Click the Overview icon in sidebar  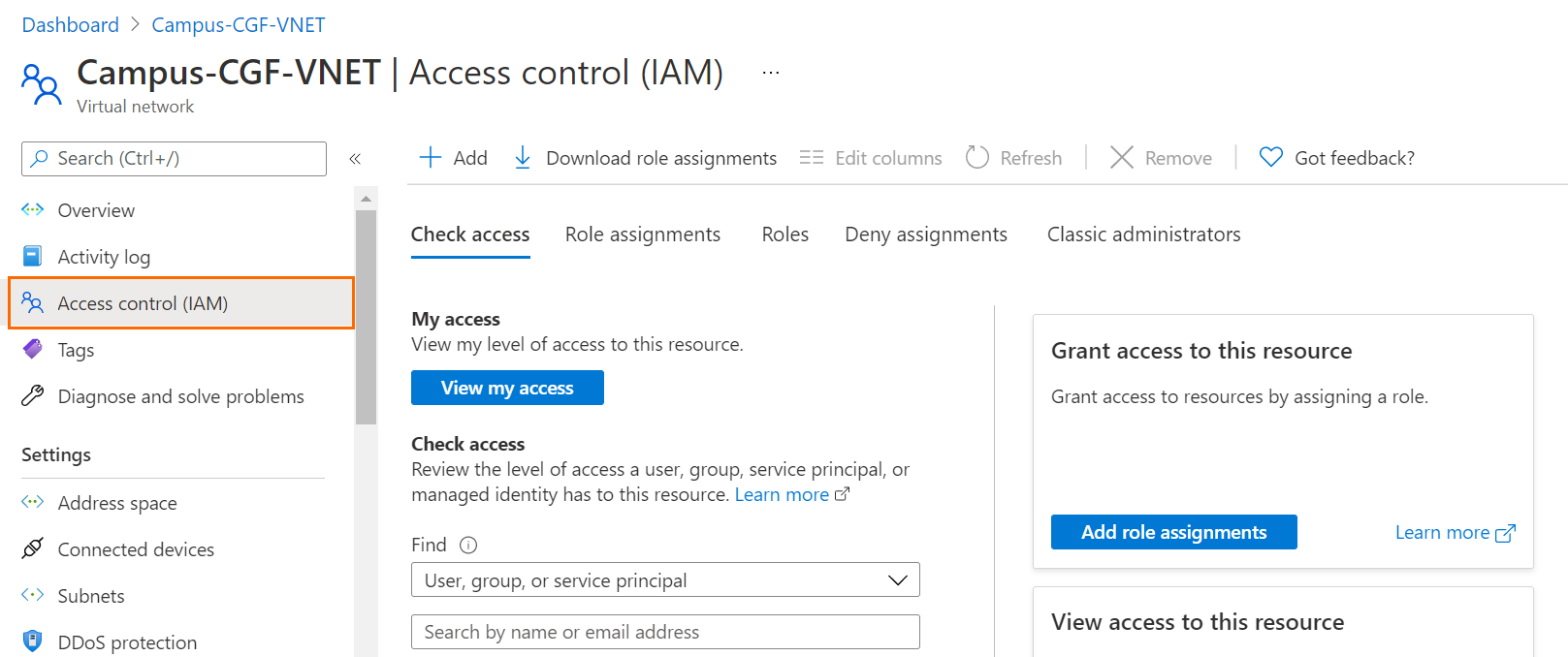33,209
